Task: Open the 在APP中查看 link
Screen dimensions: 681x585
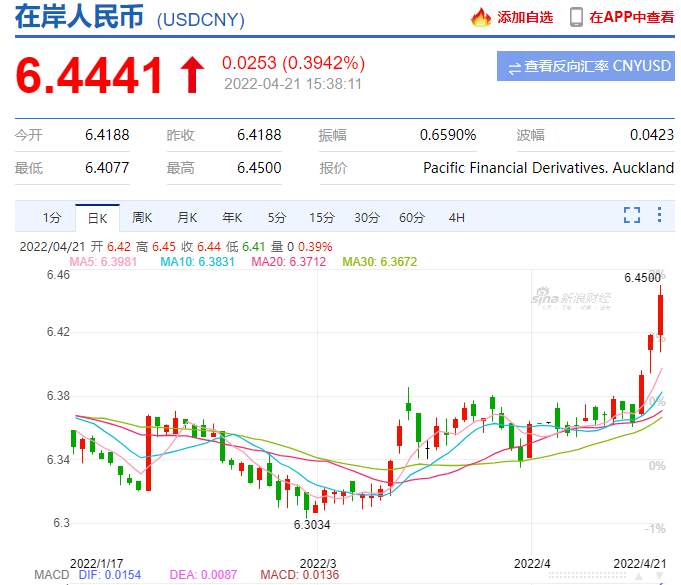Action: coord(631,17)
